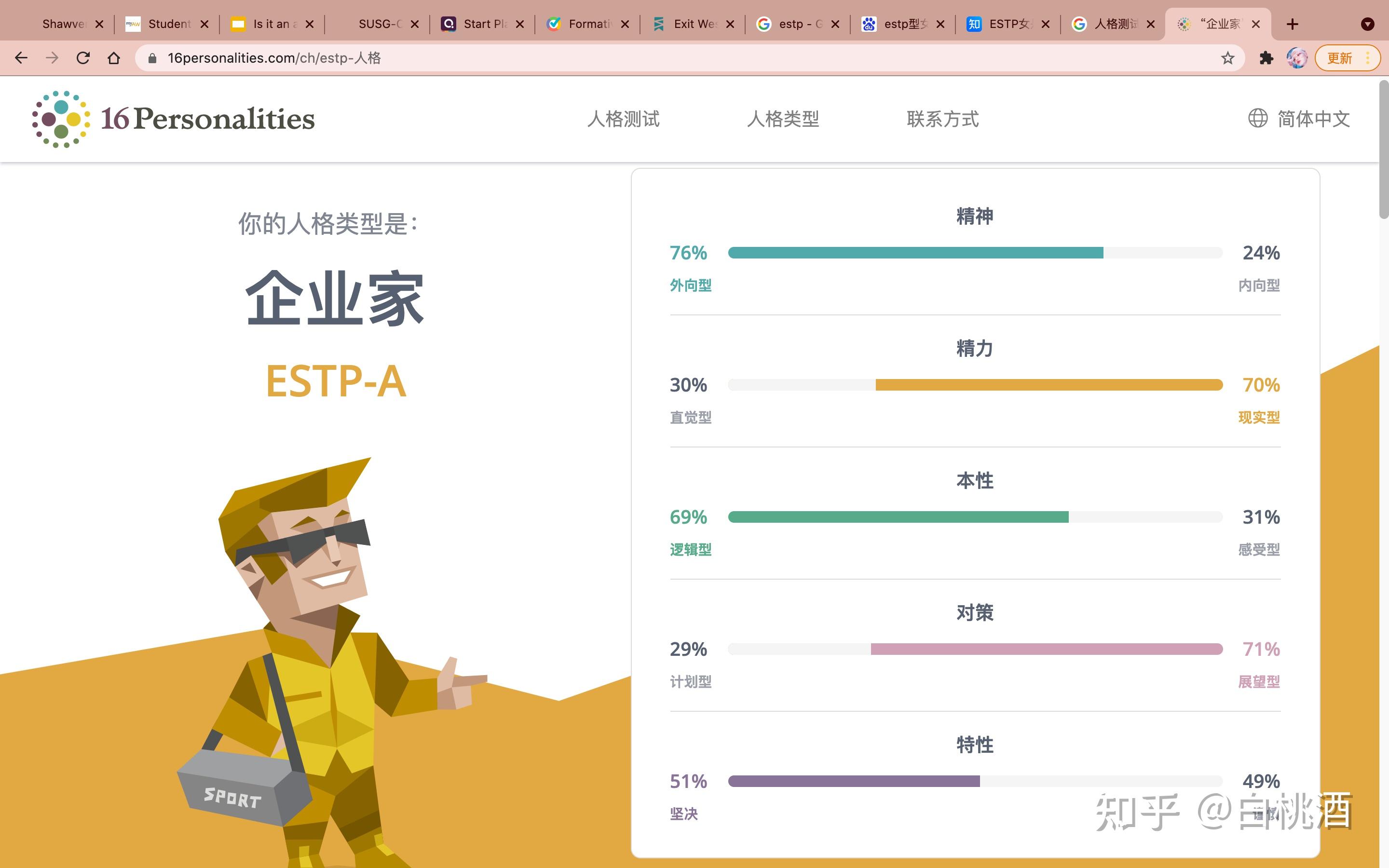This screenshot has height=868, width=1389.
Task: Click the 对策 71% pink bar
Action: pyautogui.click(x=1047, y=649)
